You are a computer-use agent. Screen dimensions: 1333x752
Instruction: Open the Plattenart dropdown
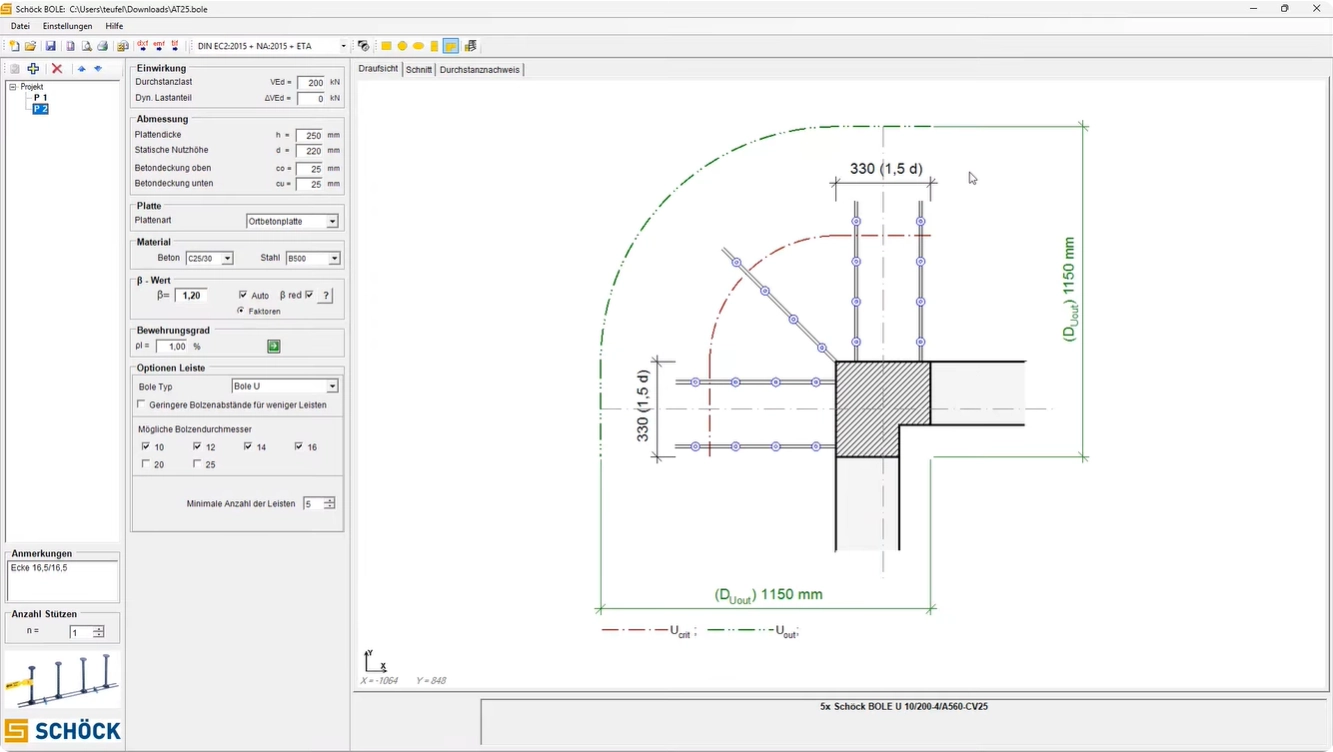coord(332,221)
